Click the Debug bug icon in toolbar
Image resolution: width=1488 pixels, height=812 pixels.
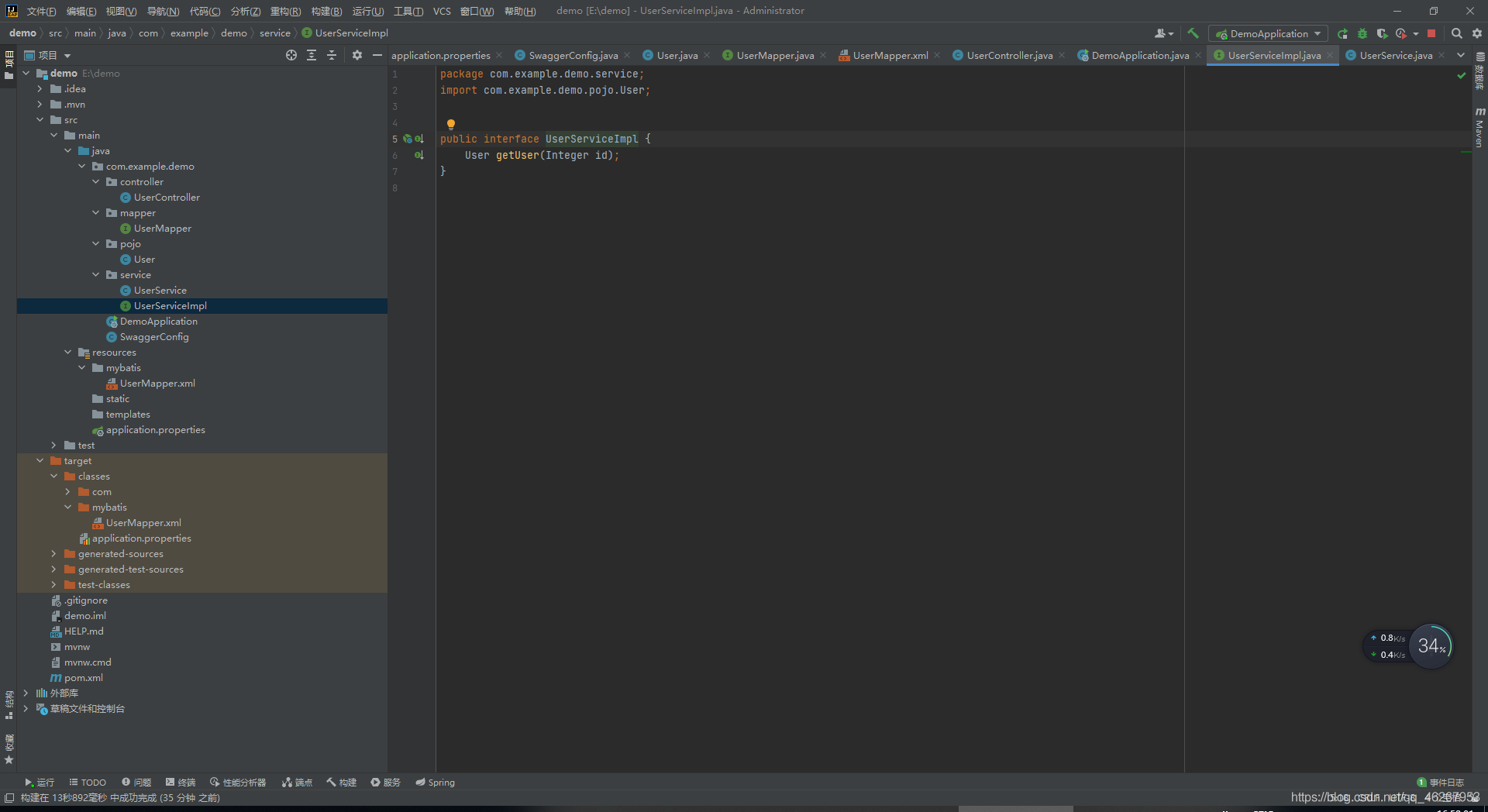point(1362,33)
